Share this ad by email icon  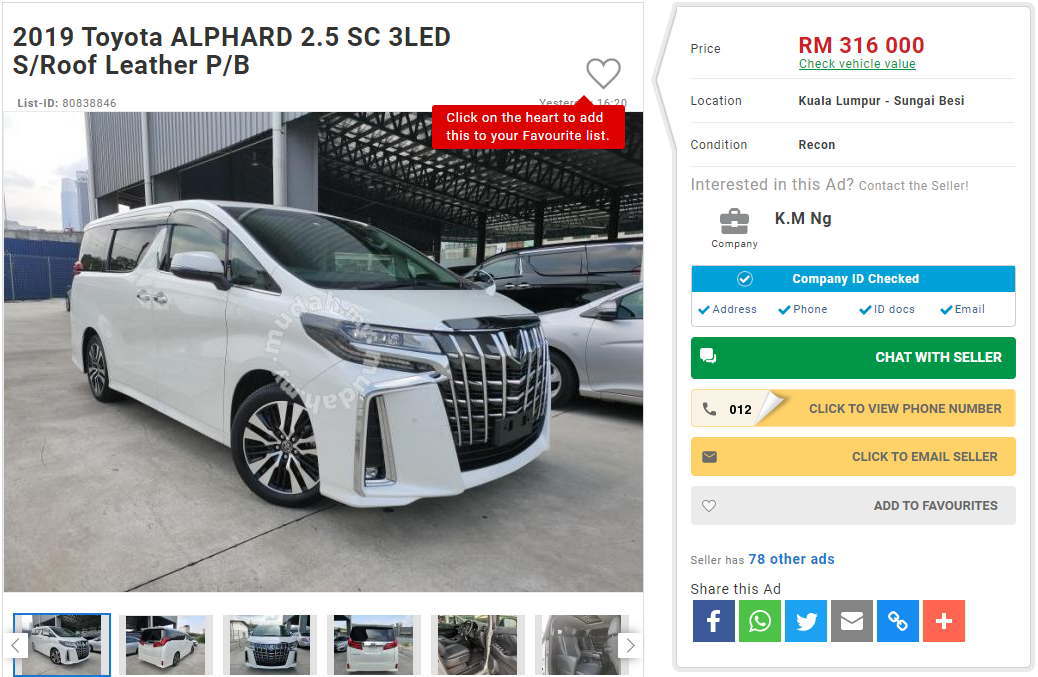coord(852,621)
